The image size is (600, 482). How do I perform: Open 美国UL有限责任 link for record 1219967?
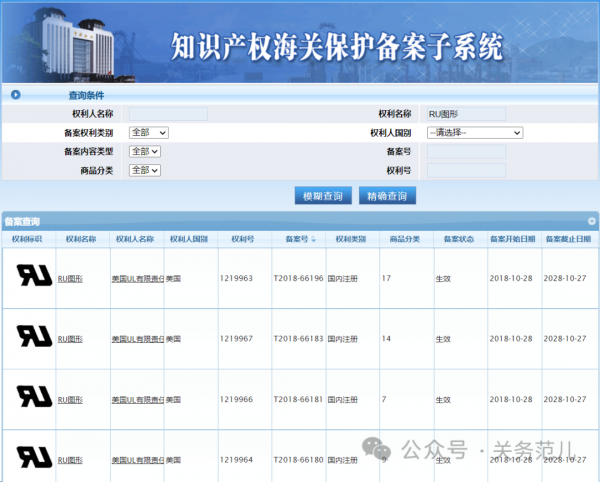pos(137,338)
